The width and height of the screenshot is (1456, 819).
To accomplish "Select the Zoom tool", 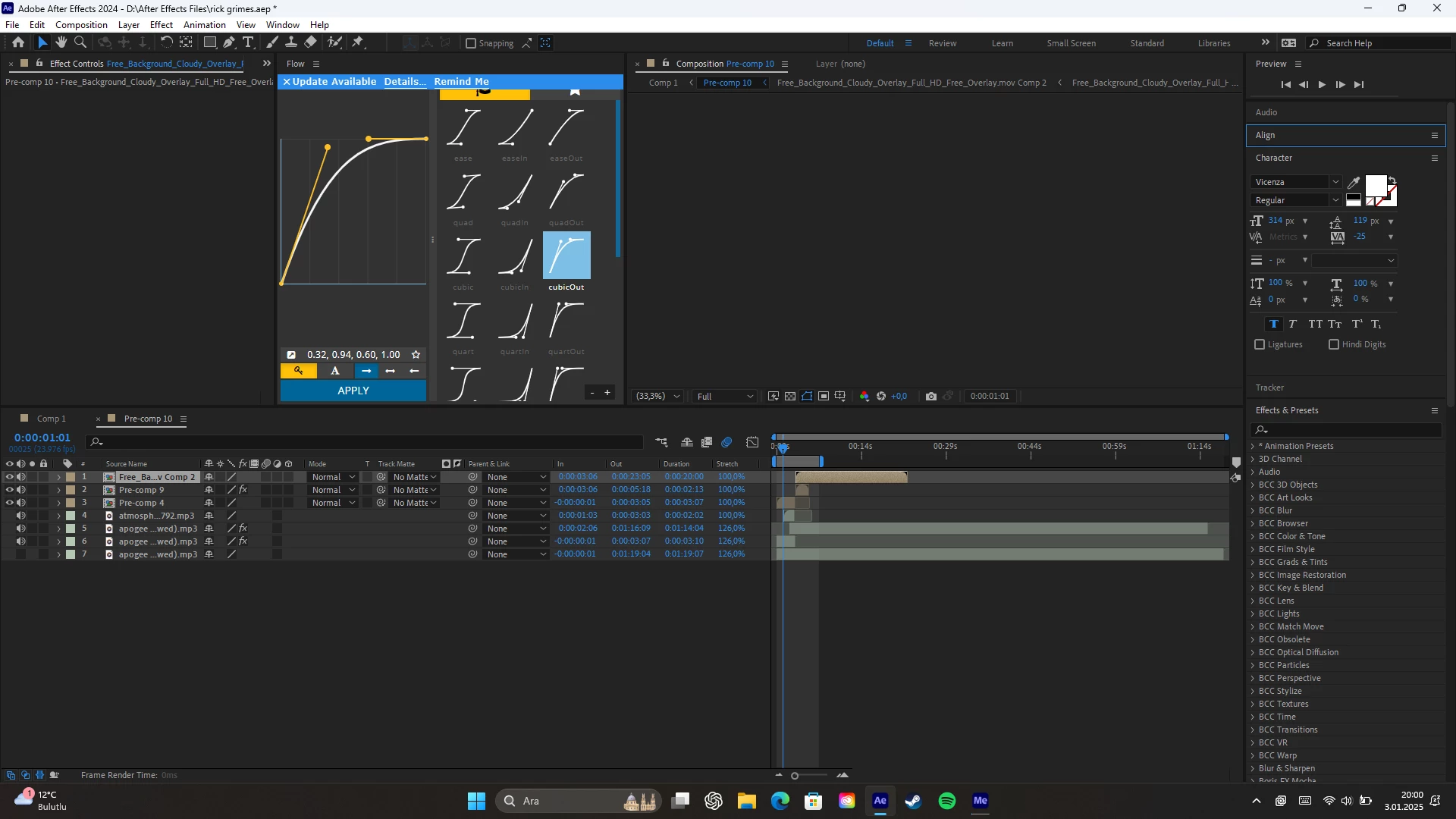I will point(80,43).
